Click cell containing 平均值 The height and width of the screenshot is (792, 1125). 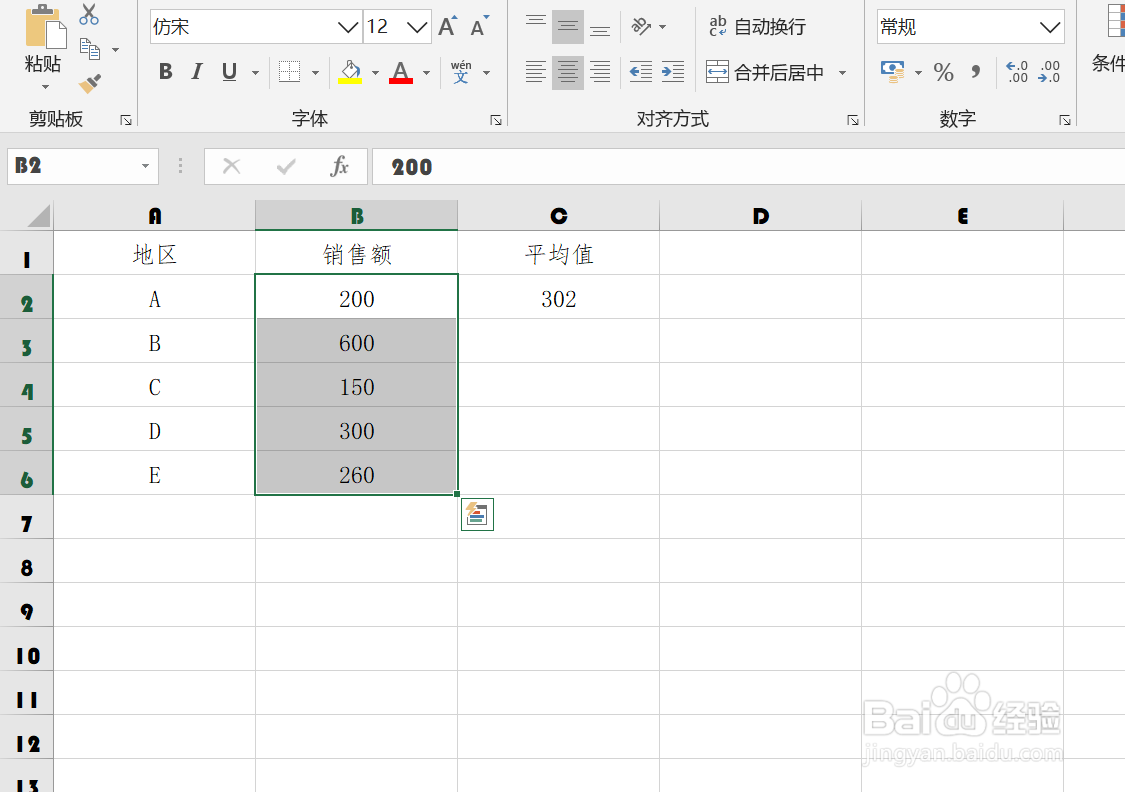point(558,253)
